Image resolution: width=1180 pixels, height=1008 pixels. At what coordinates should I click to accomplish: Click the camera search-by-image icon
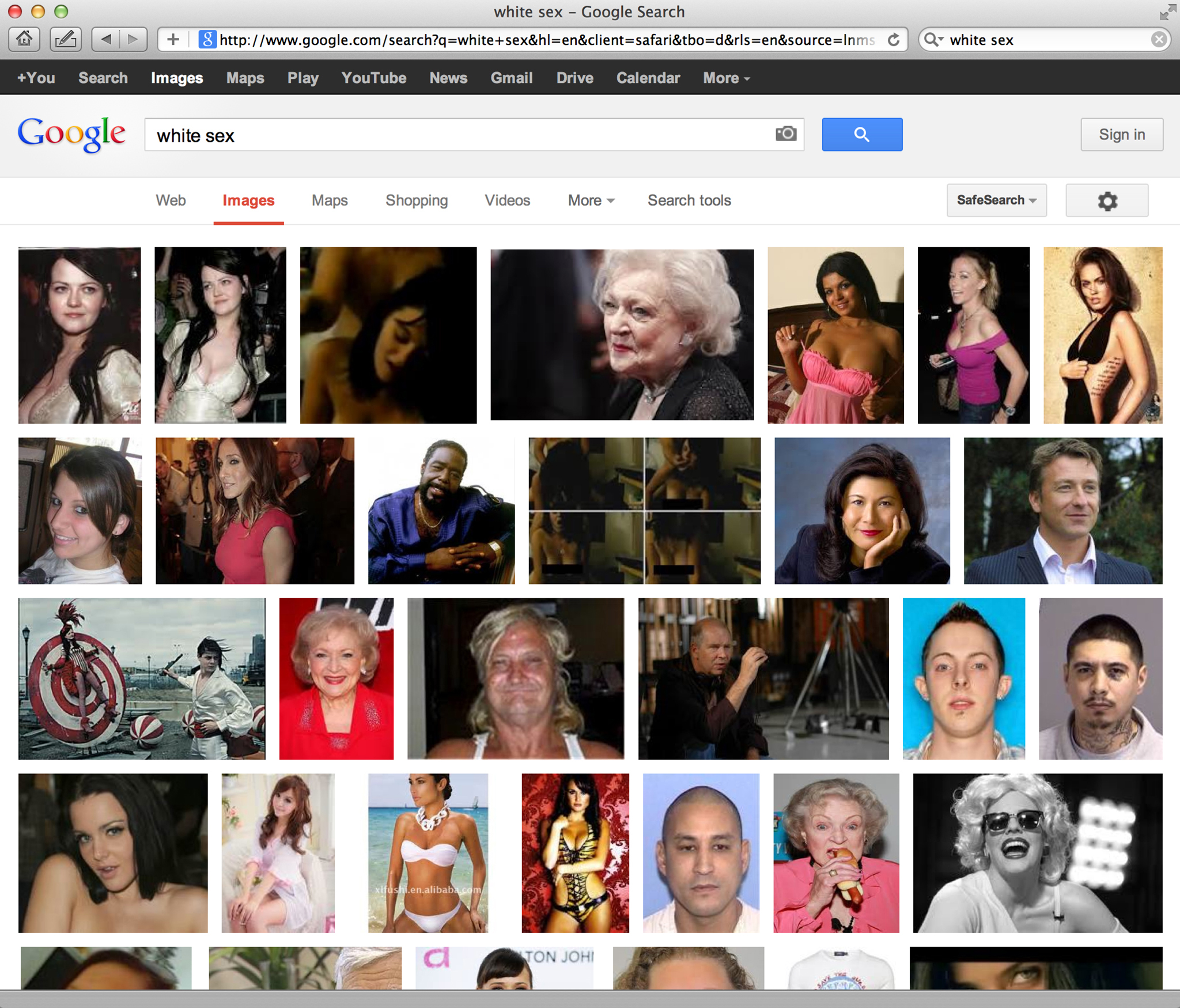tap(785, 134)
